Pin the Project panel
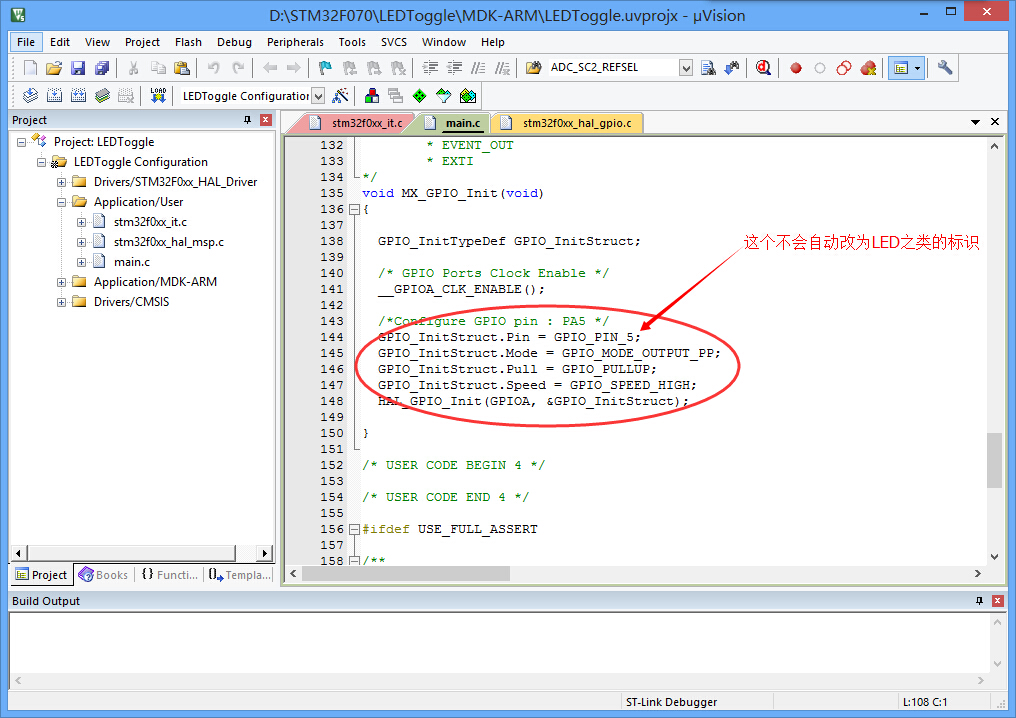The image size is (1016, 718). coord(248,120)
